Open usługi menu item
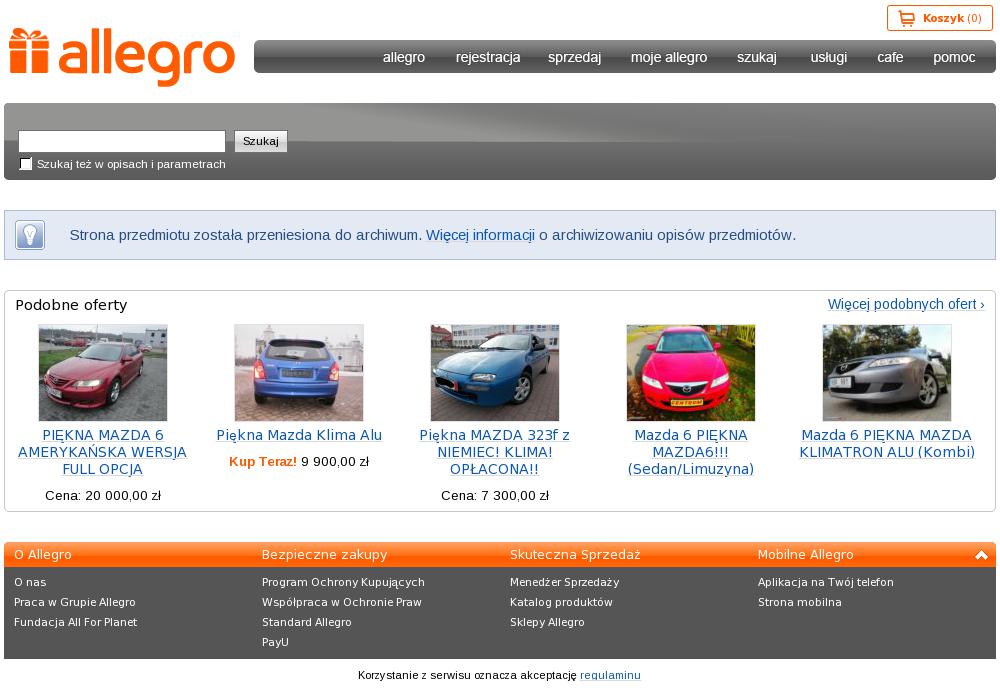The width and height of the screenshot is (1000, 695). [828, 57]
